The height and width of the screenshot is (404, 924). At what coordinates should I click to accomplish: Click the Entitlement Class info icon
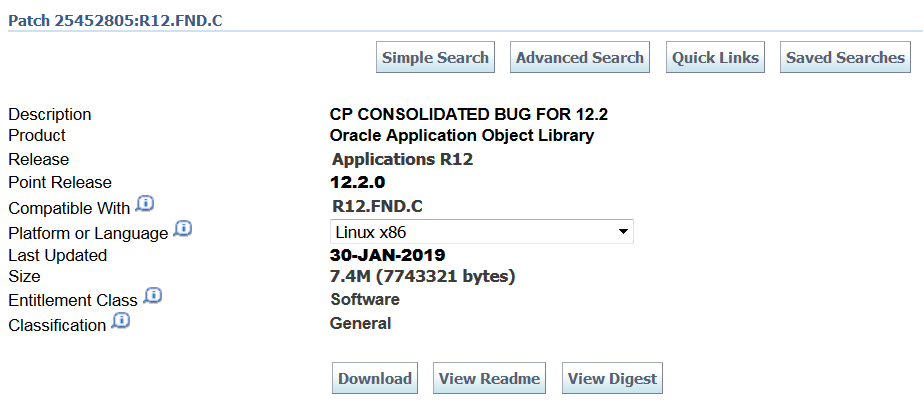[153, 296]
